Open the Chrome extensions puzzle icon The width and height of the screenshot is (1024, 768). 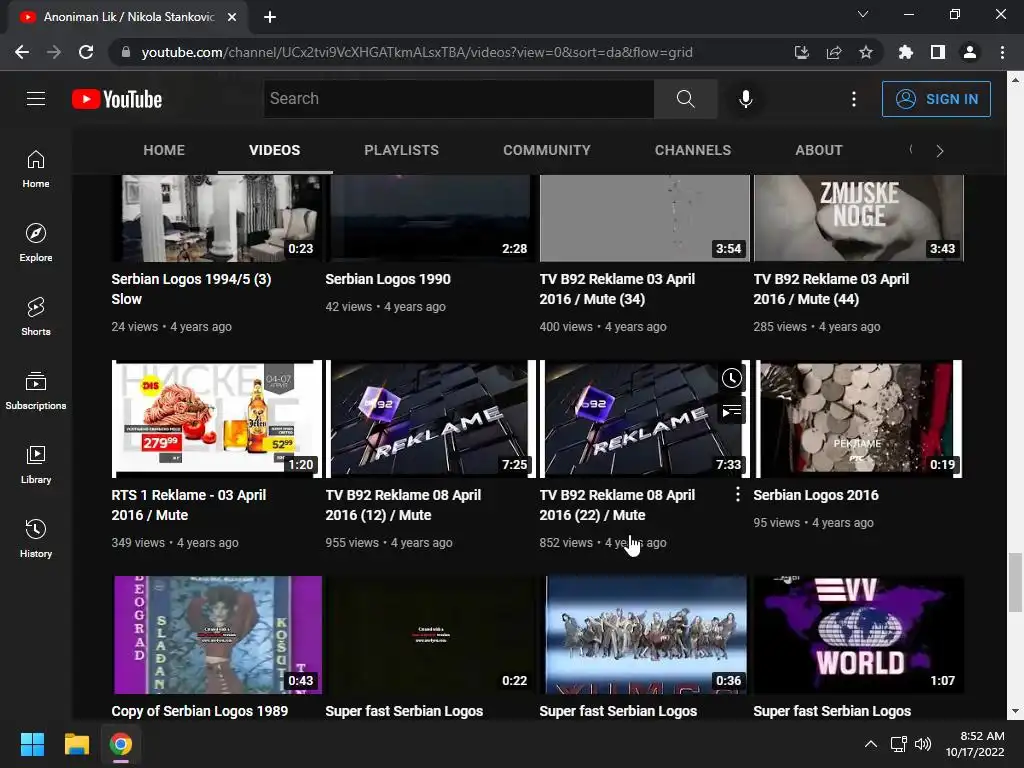[x=905, y=52]
